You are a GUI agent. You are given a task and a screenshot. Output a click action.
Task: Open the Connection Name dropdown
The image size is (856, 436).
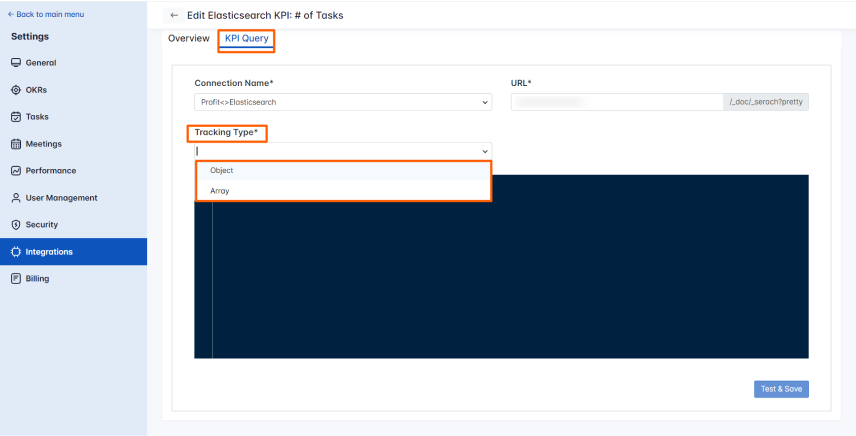[x=343, y=102]
